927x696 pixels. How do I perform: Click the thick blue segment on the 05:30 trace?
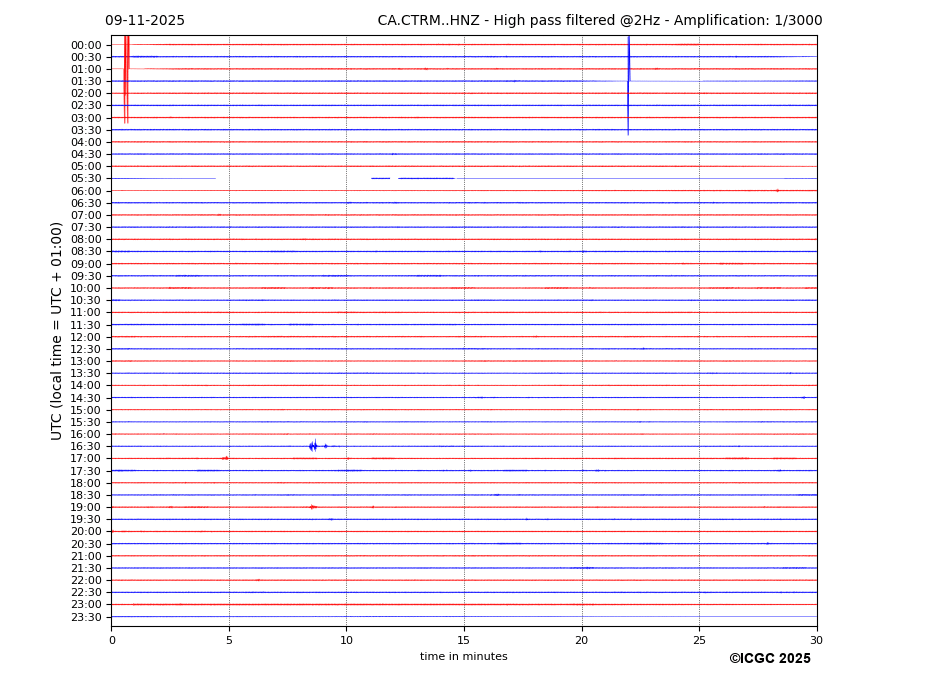tap(426, 178)
